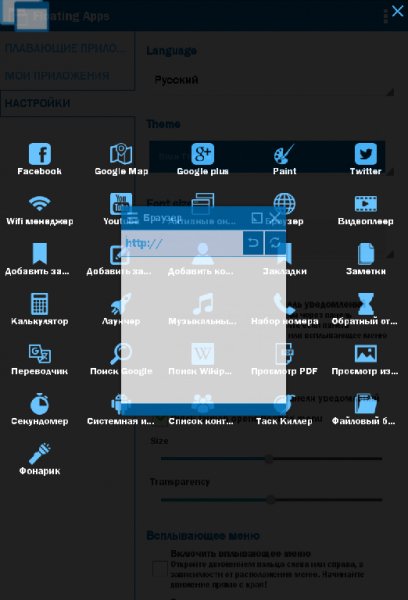The height and width of the screenshot is (600, 408).
Task: Open the three-dot overflow menu at top
Action: pyautogui.click(x=385, y=15)
